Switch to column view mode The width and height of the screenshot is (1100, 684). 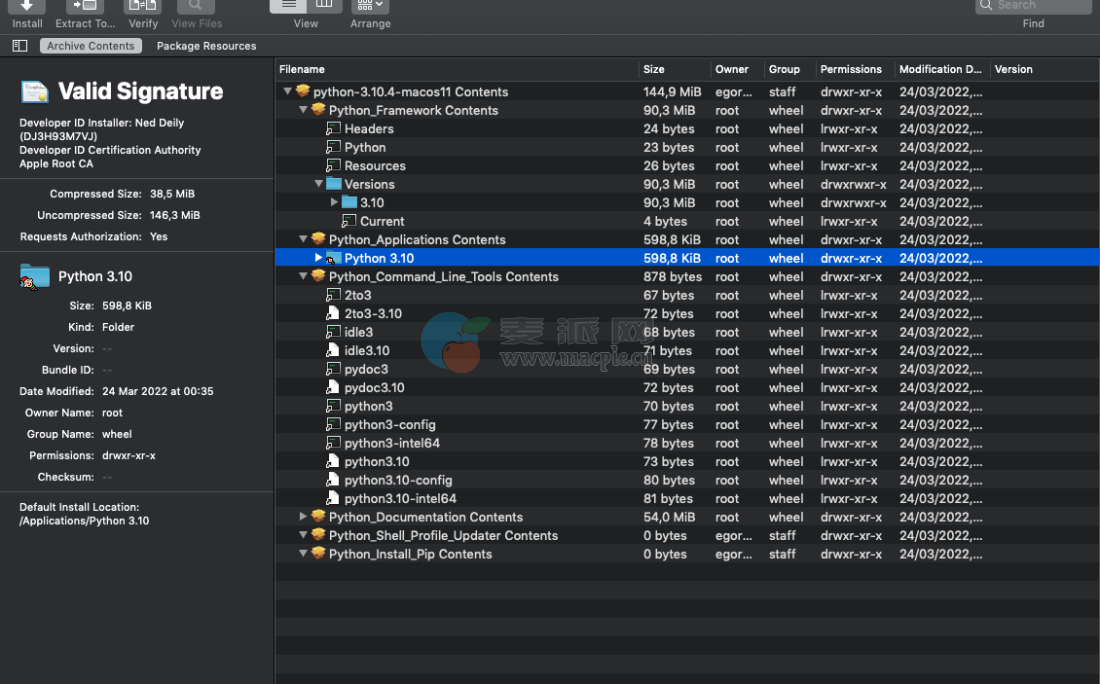[324, 5]
